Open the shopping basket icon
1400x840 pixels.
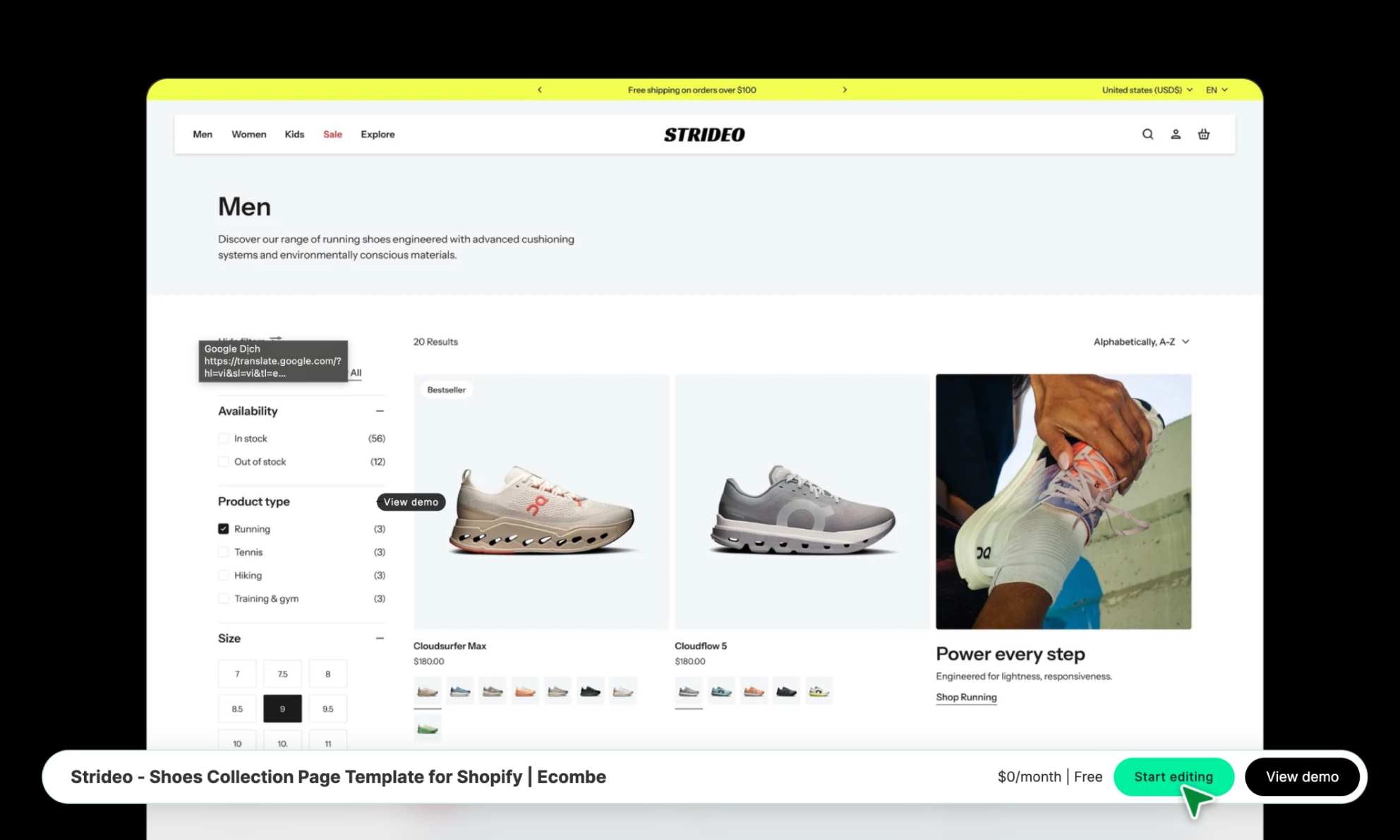[x=1204, y=134]
